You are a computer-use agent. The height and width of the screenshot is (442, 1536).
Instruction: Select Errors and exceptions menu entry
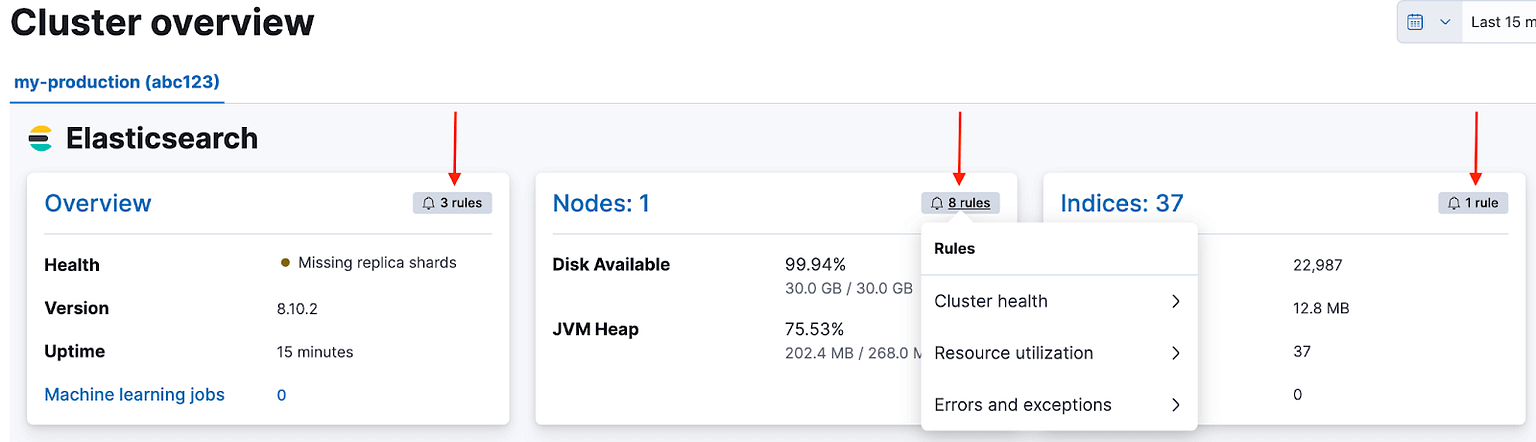1059,405
